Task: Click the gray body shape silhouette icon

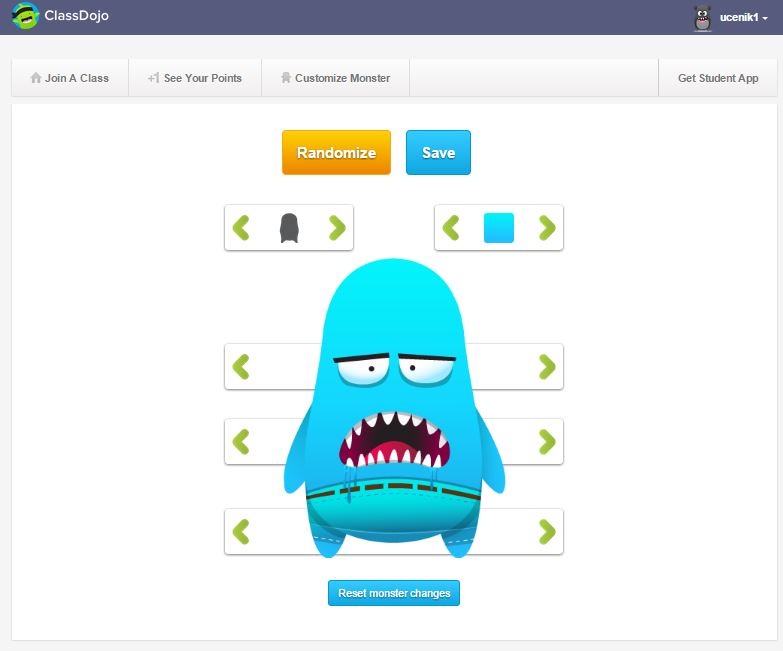Action: (289, 228)
